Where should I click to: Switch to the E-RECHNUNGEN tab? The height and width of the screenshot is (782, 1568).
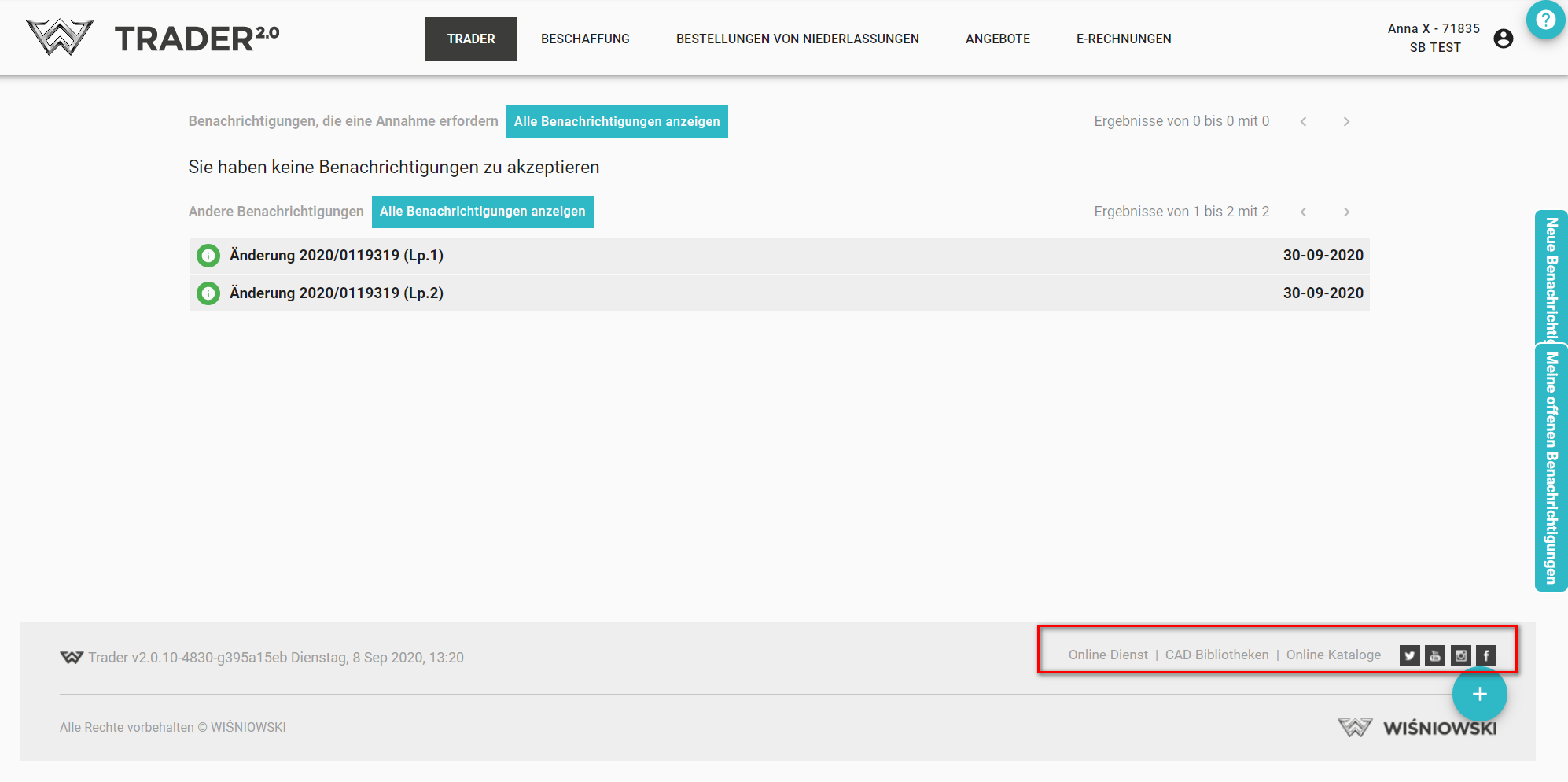tap(1123, 39)
